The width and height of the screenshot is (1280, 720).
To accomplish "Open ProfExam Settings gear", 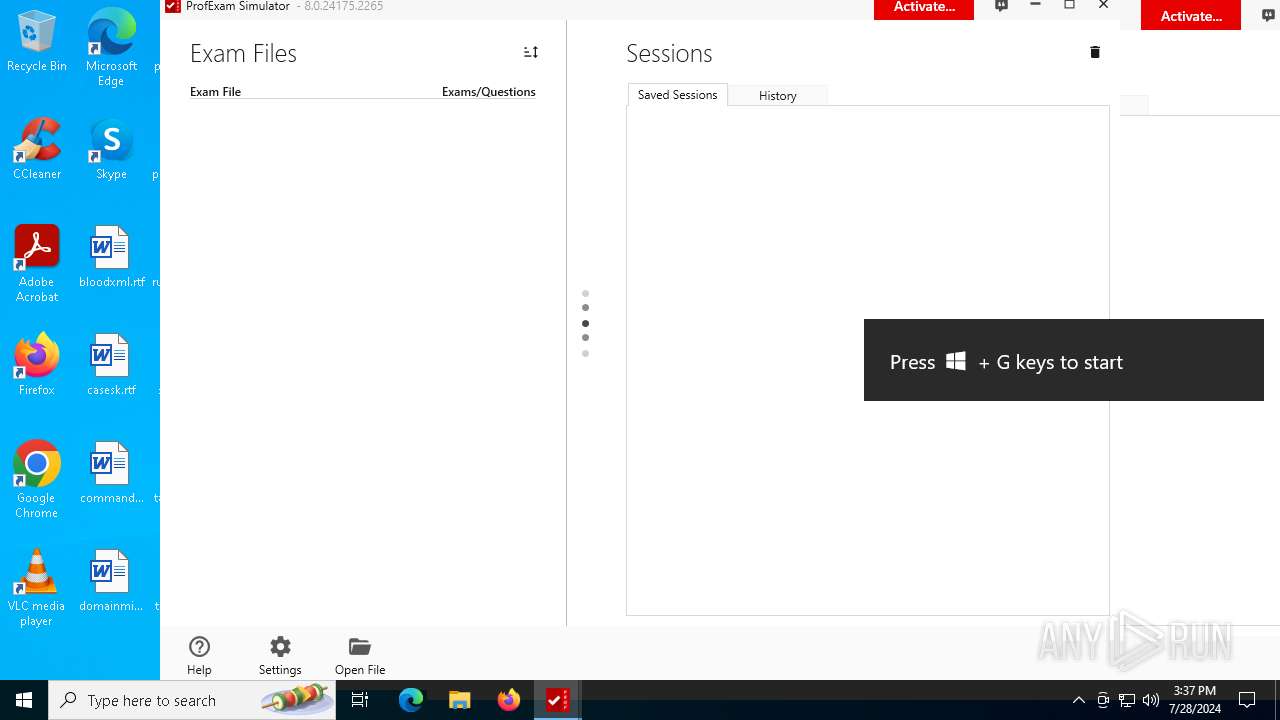I will pos(280,656).
